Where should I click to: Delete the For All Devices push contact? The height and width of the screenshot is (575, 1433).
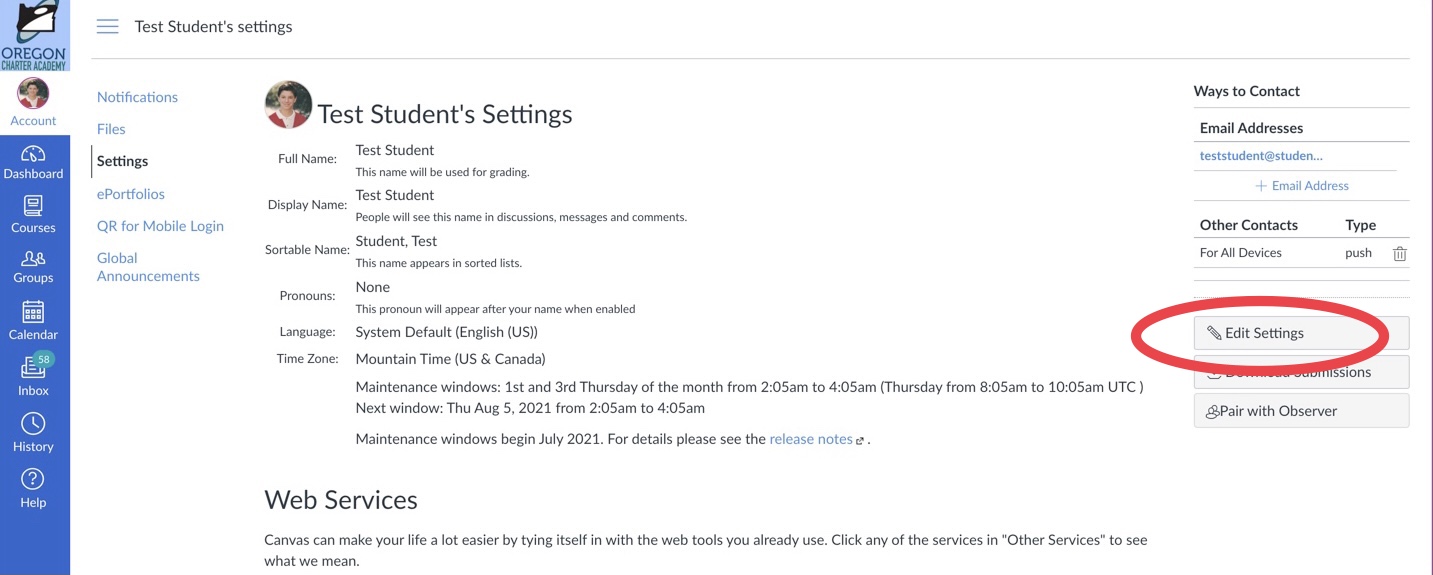point(1400,254)
